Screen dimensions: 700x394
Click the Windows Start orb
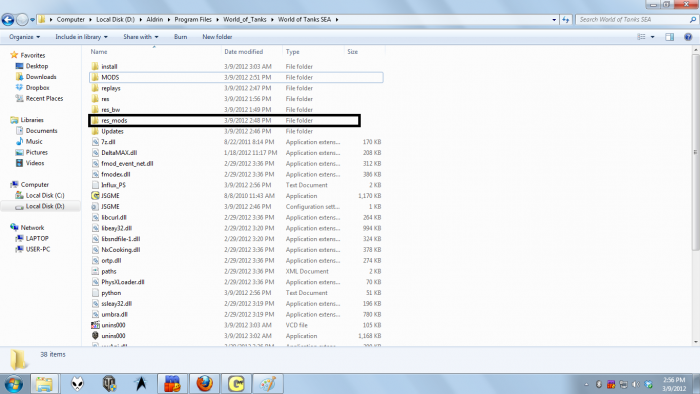pos(13,384)
